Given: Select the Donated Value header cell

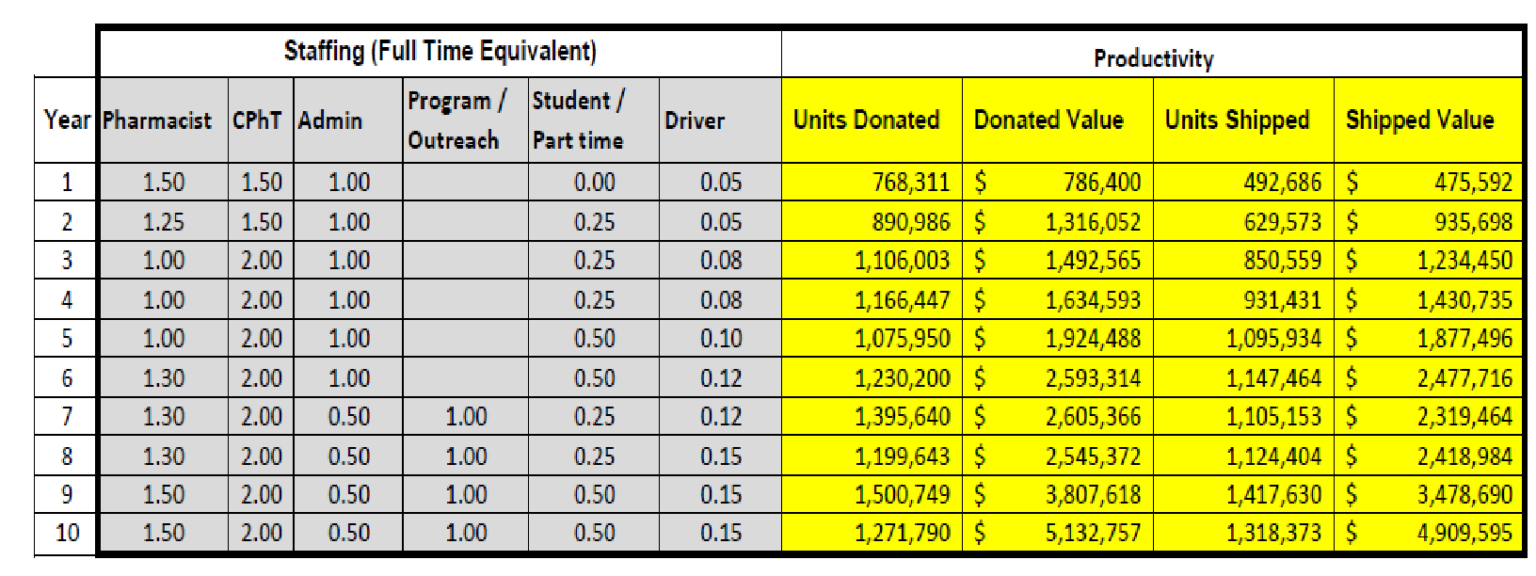Looking at the screenshot, I should coord(1049,121).
